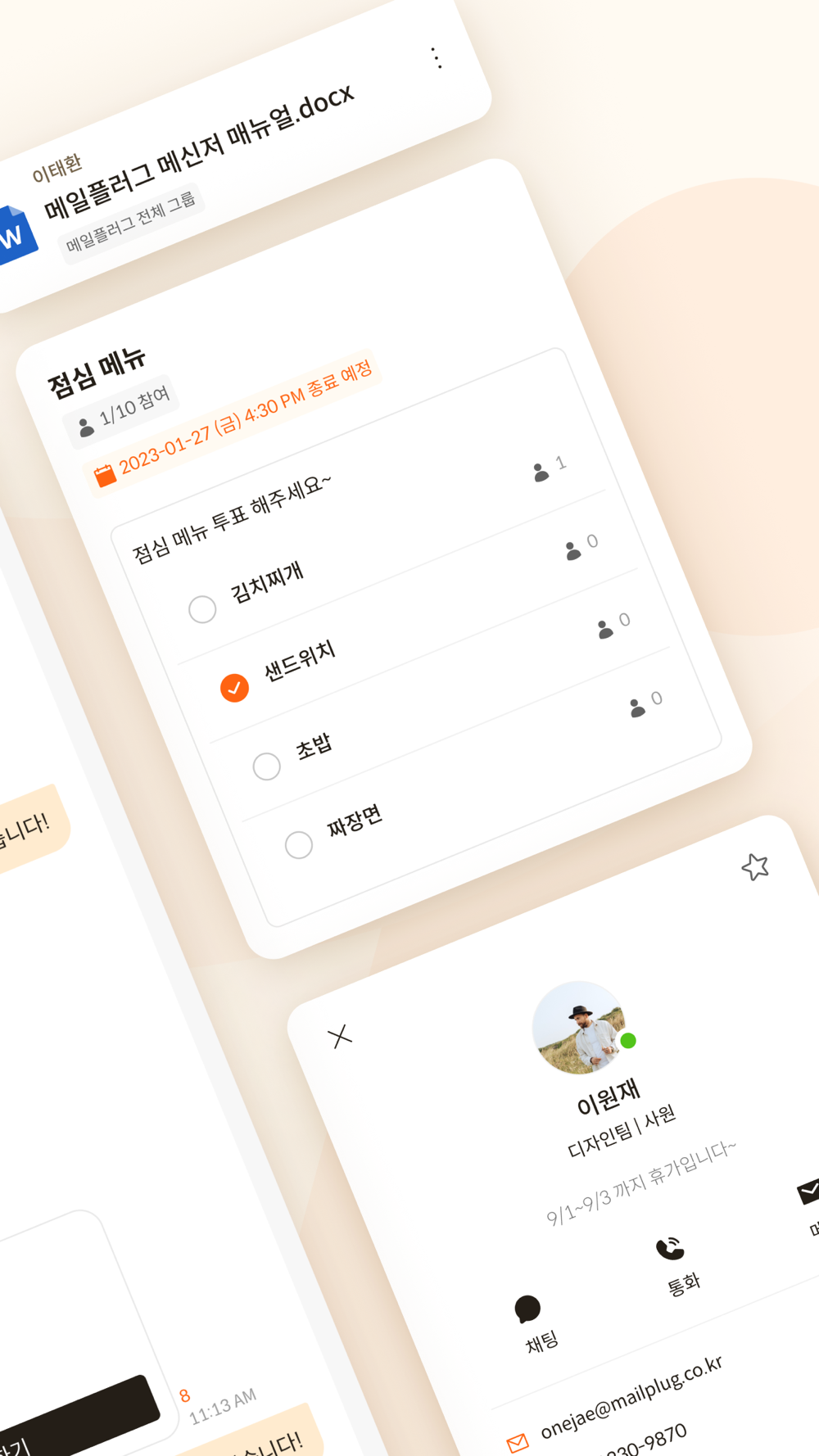Call contact using the 통화 phone icon
Screen dimensions: 819x1456
pyautogui.click(x=670, y=1248)
